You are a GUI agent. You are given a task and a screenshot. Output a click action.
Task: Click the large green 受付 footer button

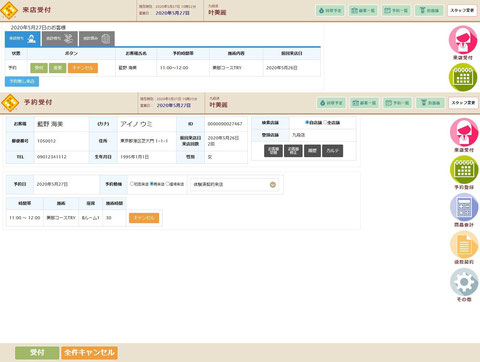click(37, 353)
